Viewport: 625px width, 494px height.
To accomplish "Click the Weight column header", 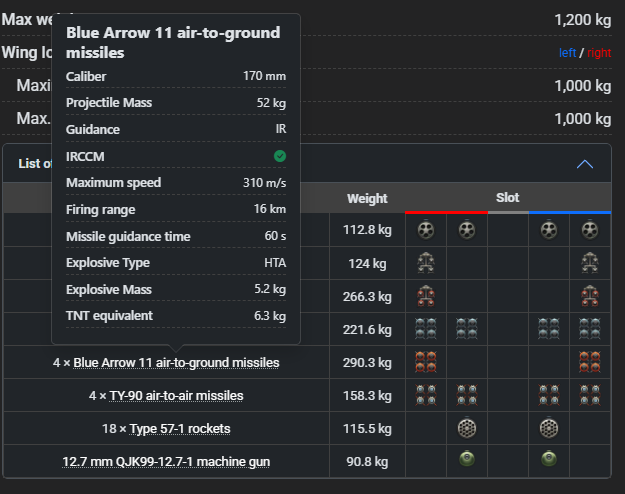I will [x=367, y=198].
